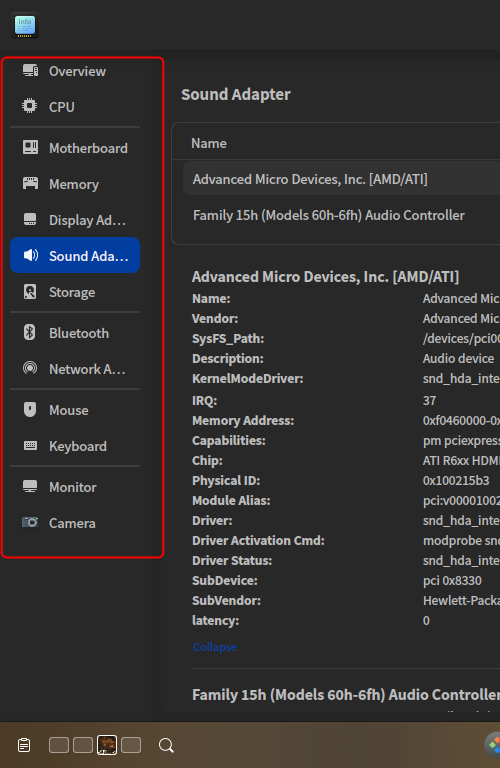
Task: Switch to the third workspace thumbnail
Action: point(107,745)
